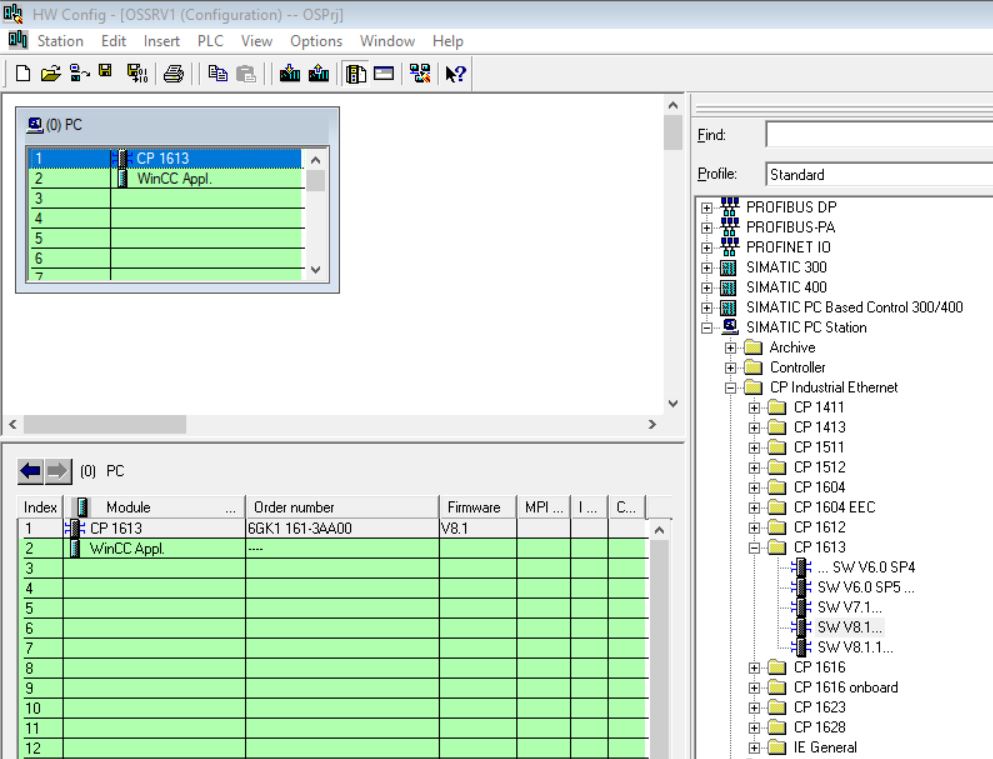Expand the Archive folder node
The width and height of the screenshot is (993, 759).
coord(730,348)
